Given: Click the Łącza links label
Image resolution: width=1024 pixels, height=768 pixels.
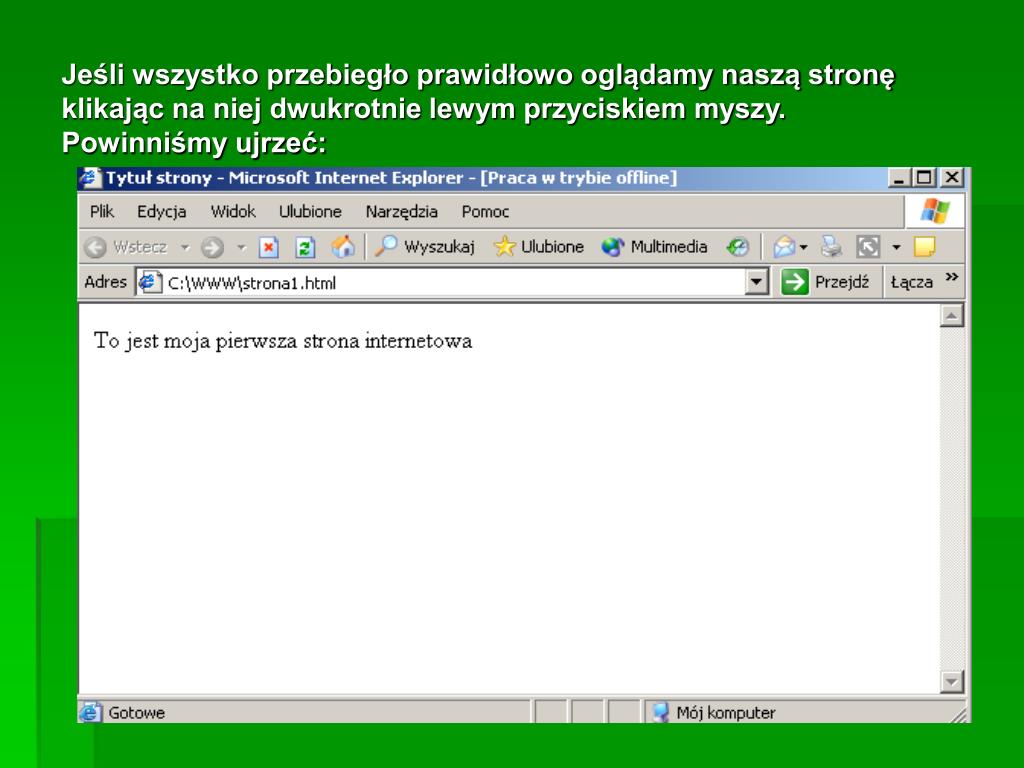Looking at the screenshot, I should pyautogui.click(x=911, y=282).
